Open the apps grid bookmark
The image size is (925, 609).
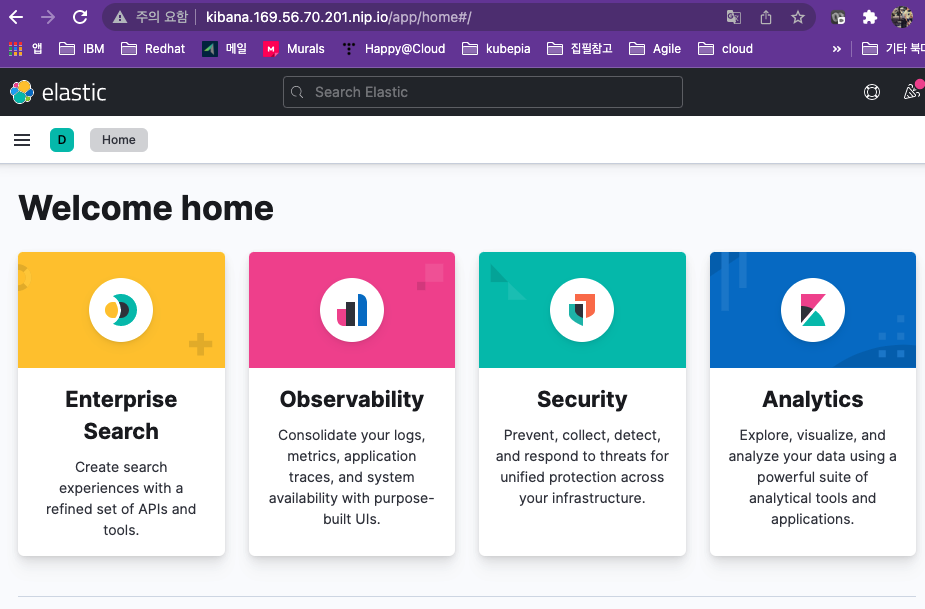point(25,49)
